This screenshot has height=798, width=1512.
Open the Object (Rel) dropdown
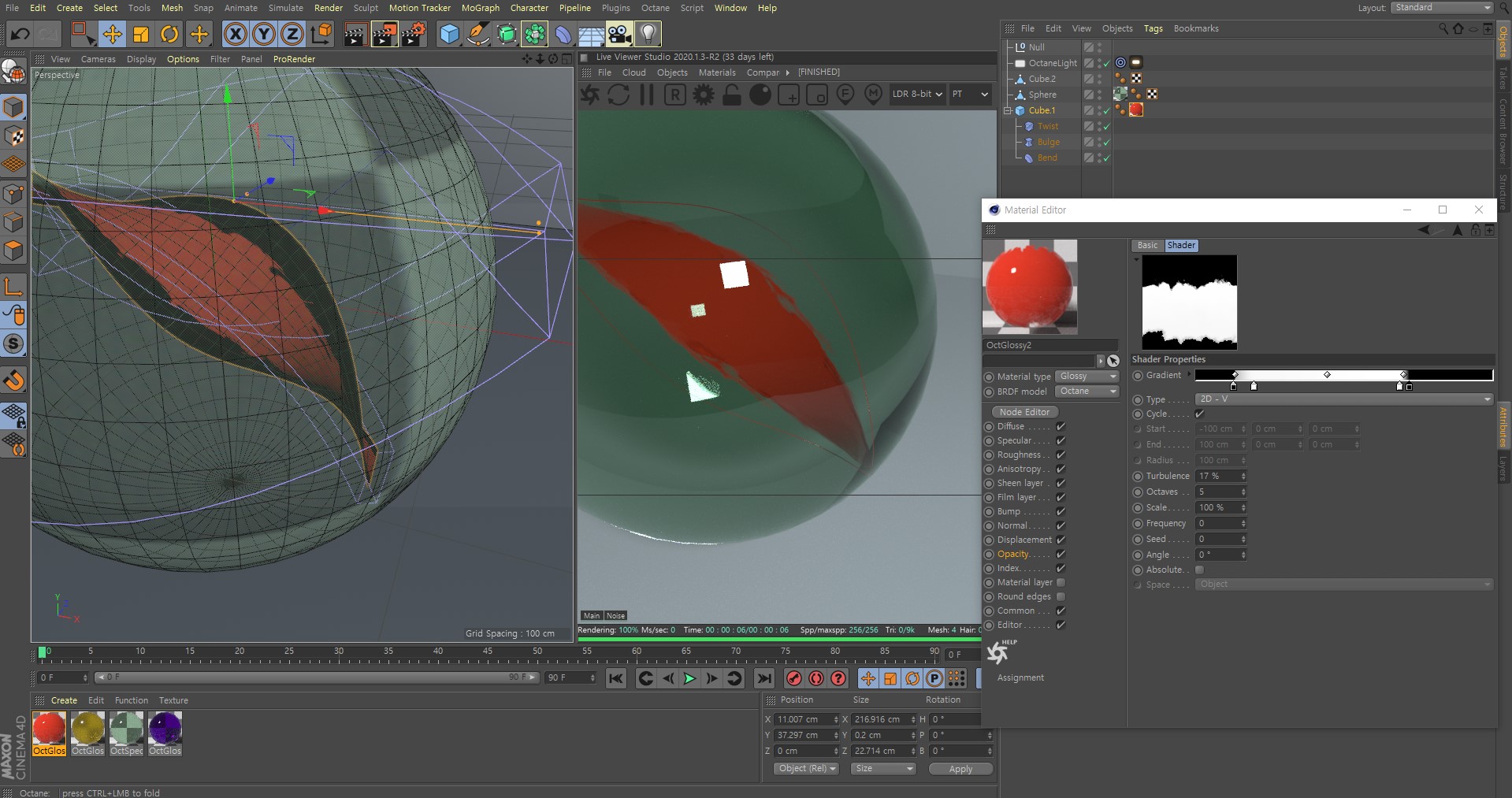click(x=805, y=768)
